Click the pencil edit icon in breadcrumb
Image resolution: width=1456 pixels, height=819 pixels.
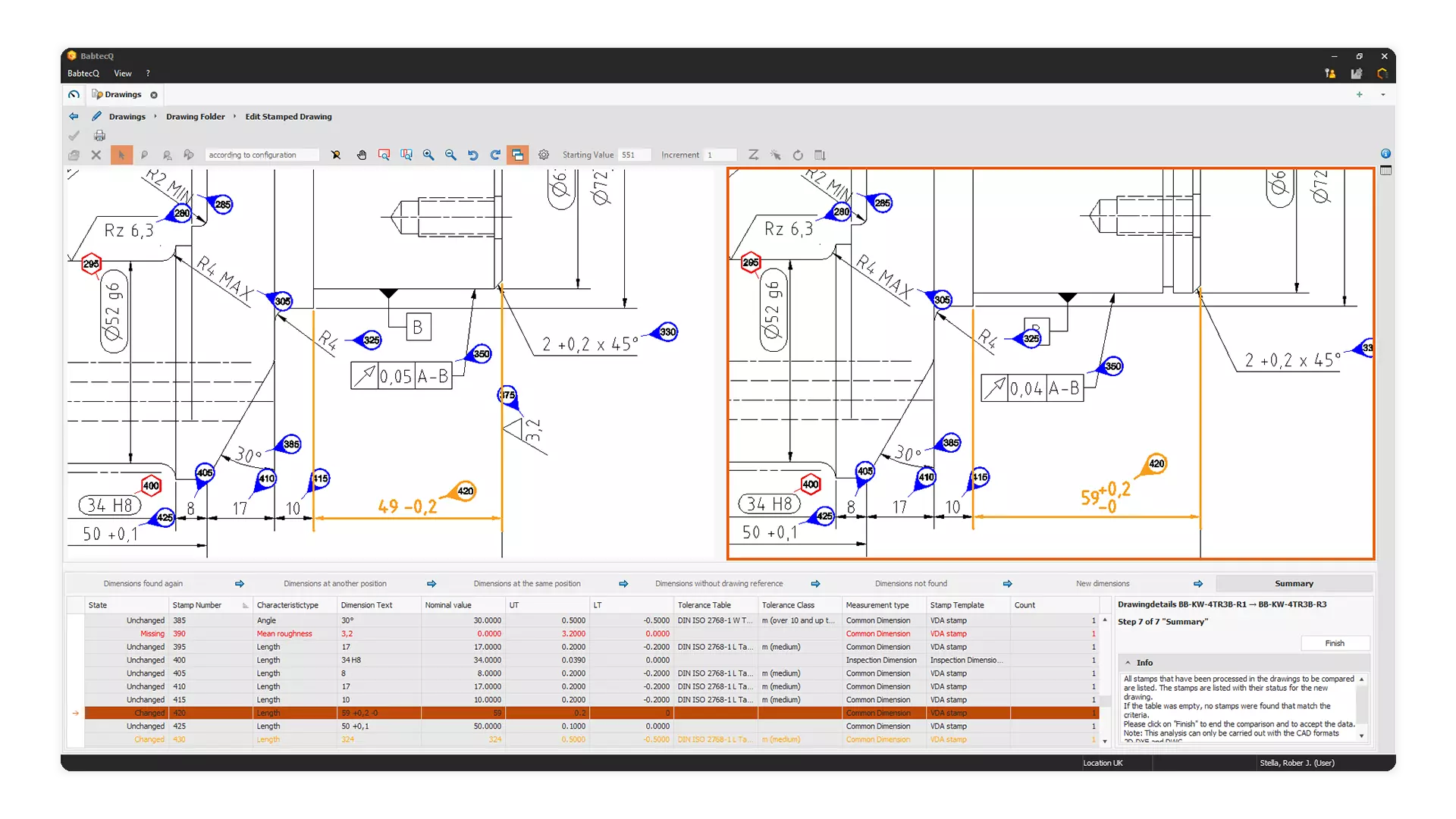[x=96, y=117]
